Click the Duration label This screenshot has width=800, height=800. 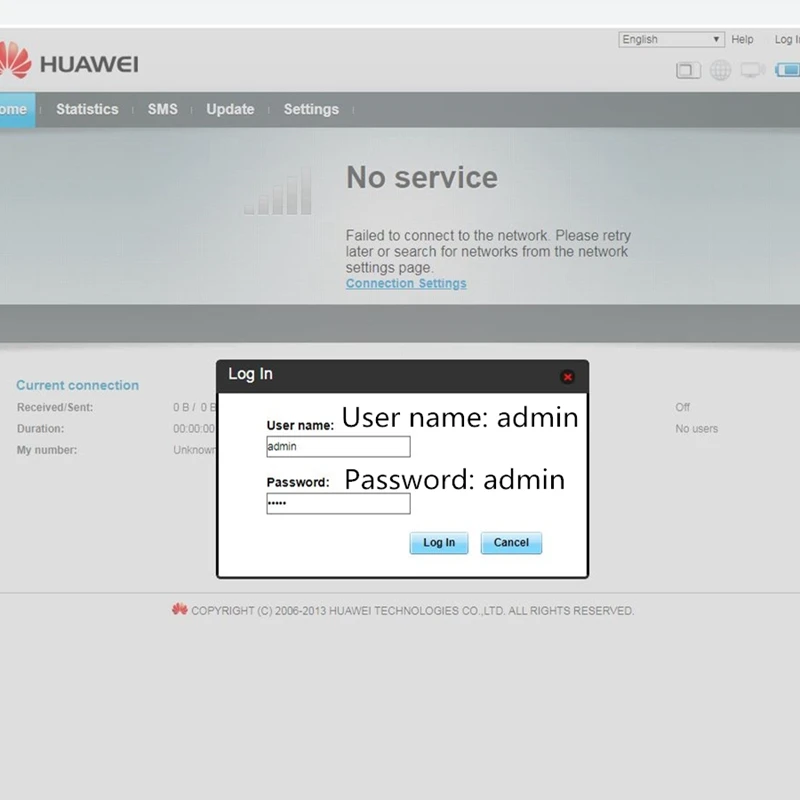pyautogui.click(x=41, y=429)
